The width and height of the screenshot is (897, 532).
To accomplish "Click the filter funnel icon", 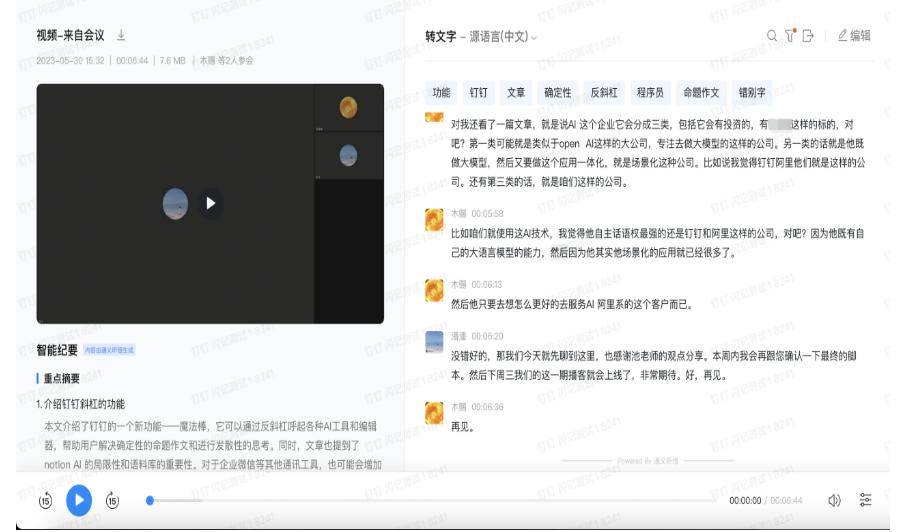I will (x=790, y=36).
